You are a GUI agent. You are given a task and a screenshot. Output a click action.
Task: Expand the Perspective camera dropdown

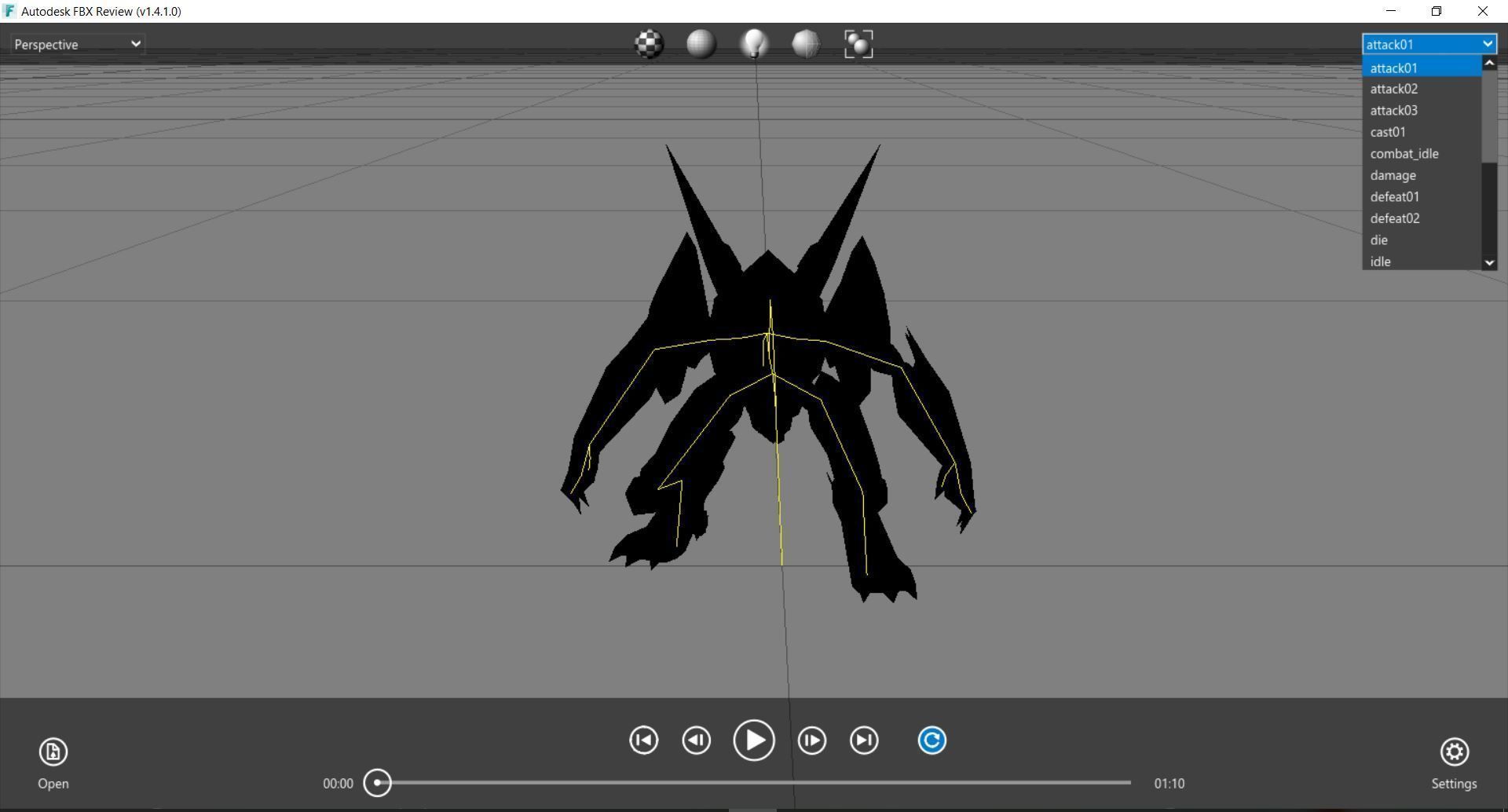pos(77,44)
